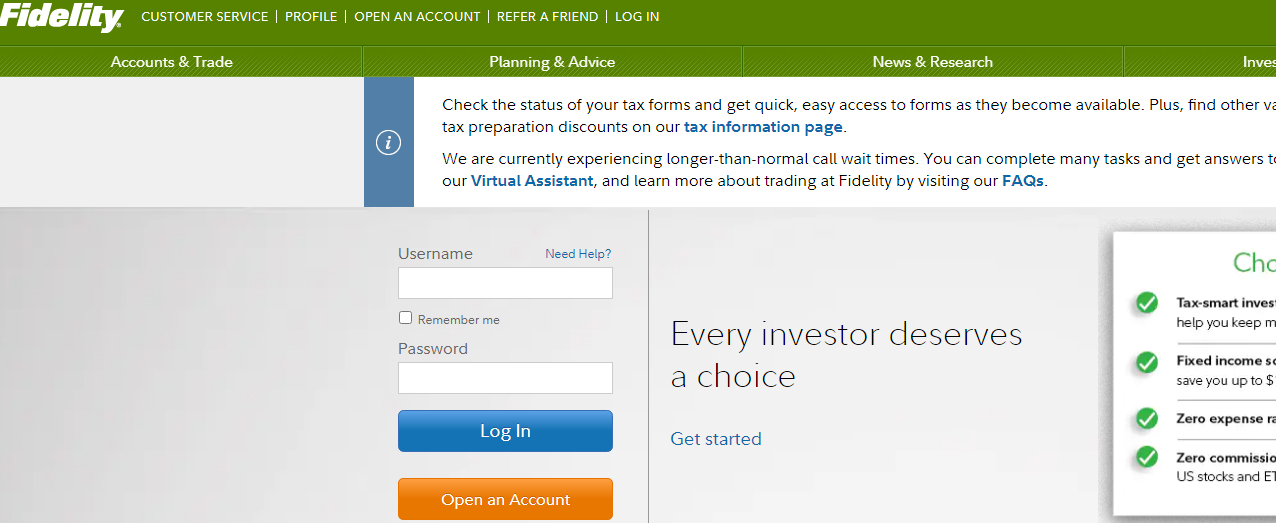The height and width of the screenshot is (523, 1276).
Task: Click the blue information circle icon
Action: [x=388, y=143]
